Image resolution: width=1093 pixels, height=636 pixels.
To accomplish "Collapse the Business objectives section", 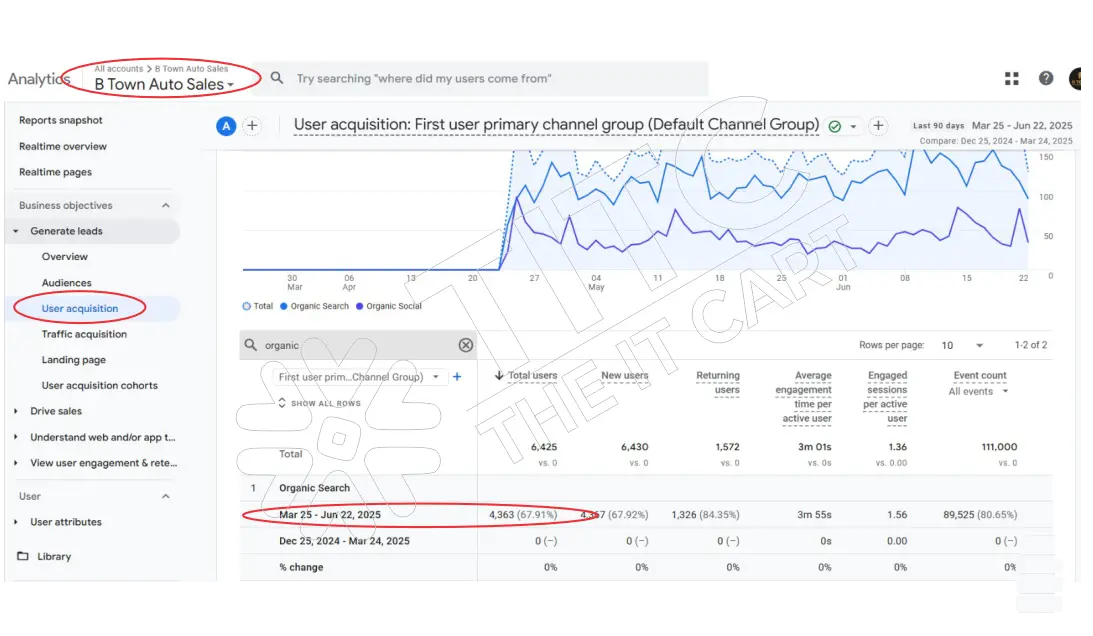I will point(166,206).
